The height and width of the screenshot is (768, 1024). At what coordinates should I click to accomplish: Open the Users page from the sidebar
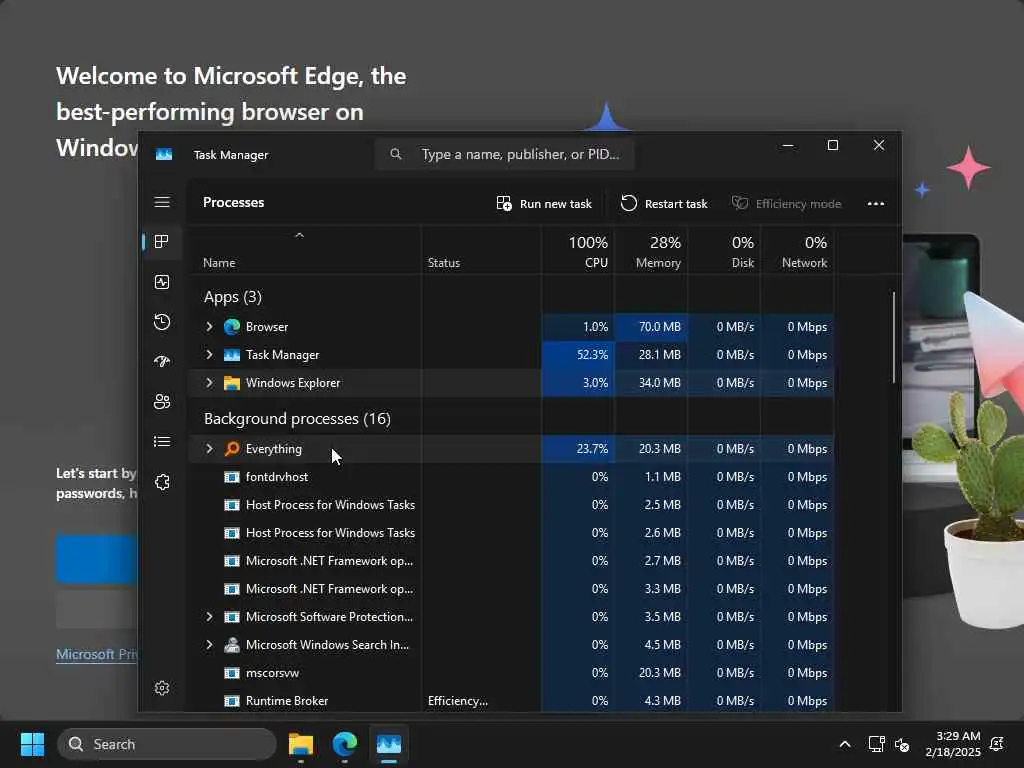coord(162,402)
